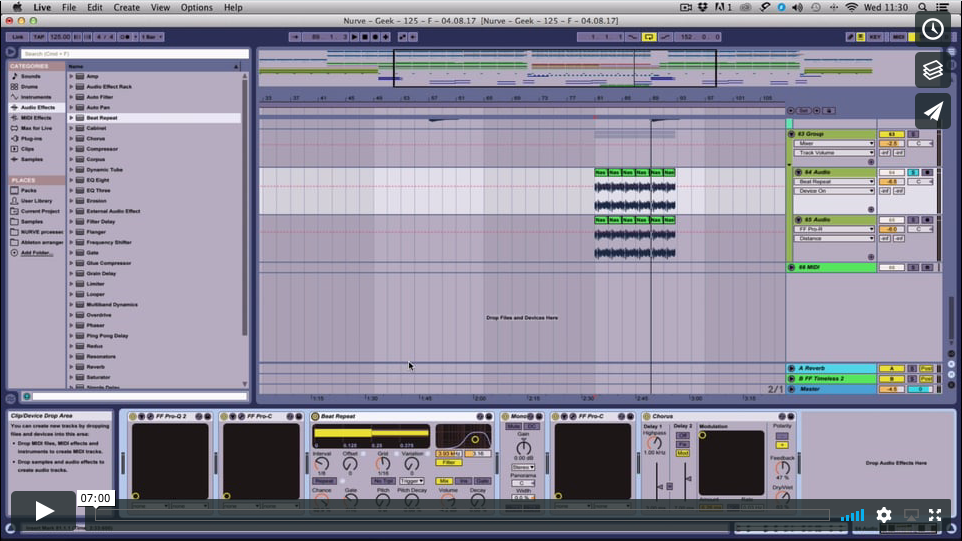Image resolution: width=962 pixels, height=541 pixels.
Task: Toggle Draw Mode pencil icon
Action: [x=850, y=37]
